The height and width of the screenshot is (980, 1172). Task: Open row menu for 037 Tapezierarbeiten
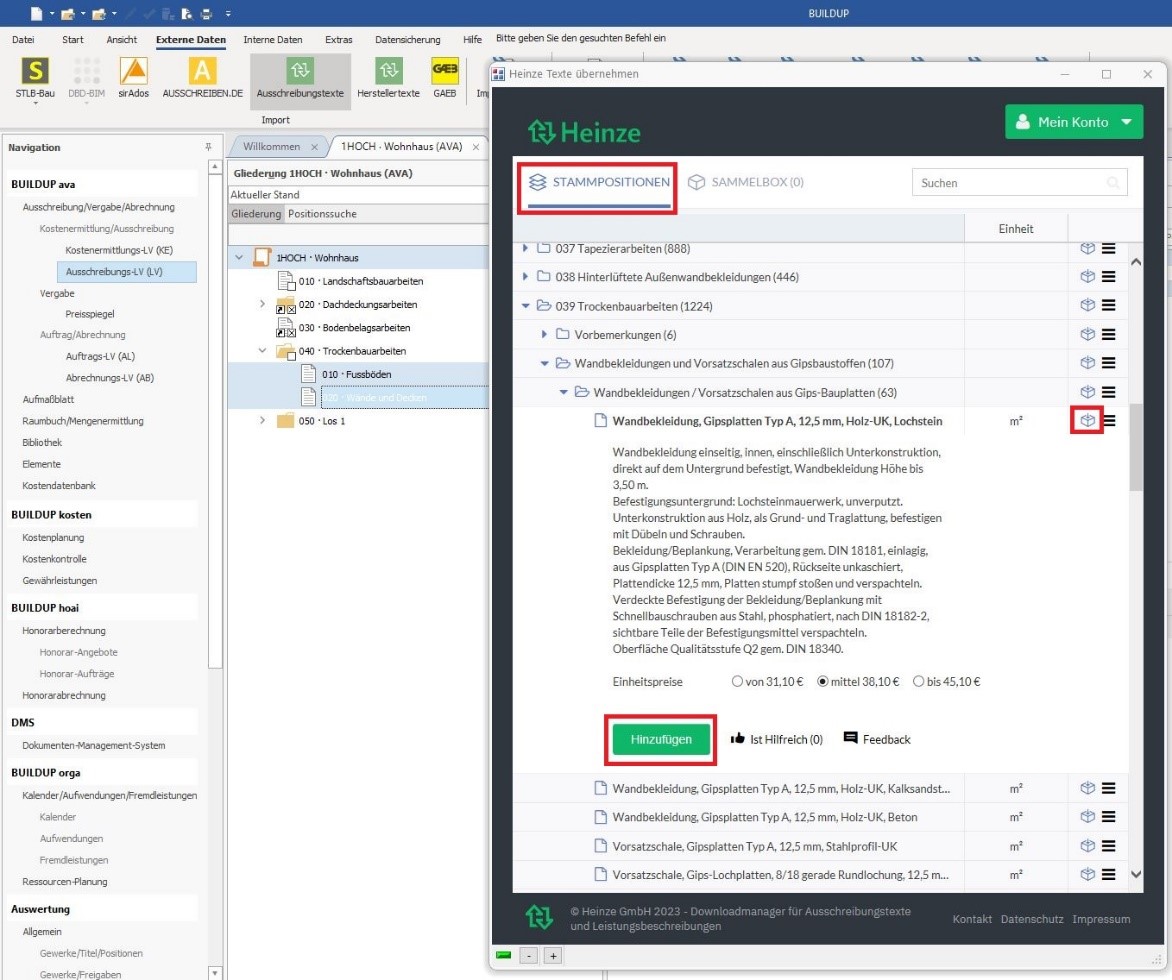[x=1109, y=248]
